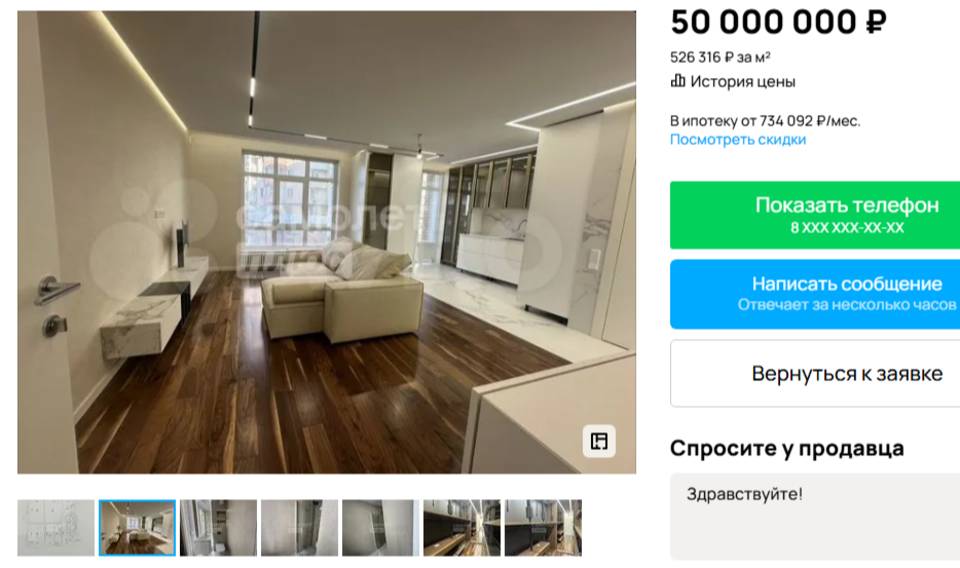
Task: Open the Посмотреть скидки link
Action: 738,140
